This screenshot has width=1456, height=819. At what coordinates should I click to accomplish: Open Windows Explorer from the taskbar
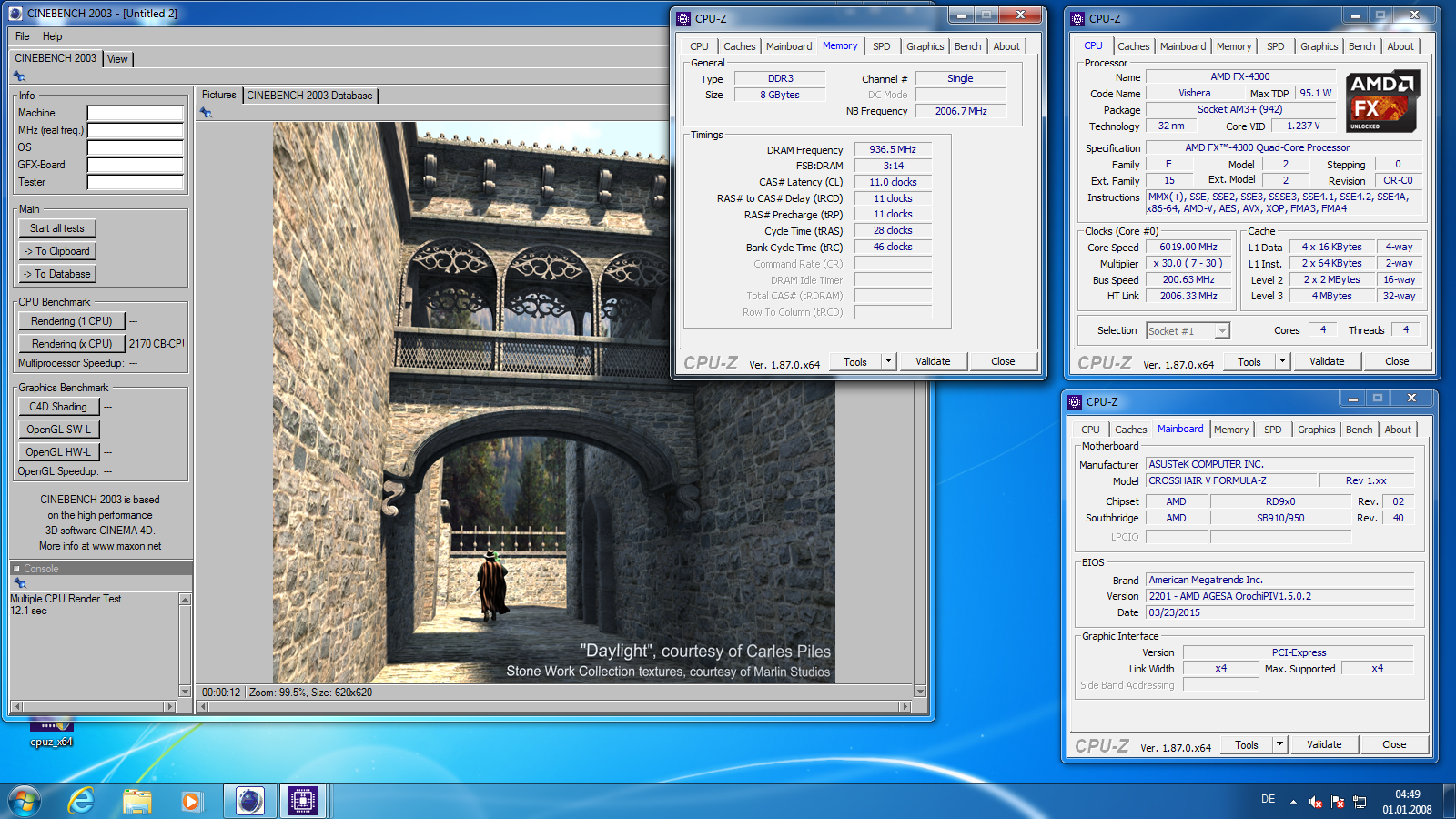137,801
